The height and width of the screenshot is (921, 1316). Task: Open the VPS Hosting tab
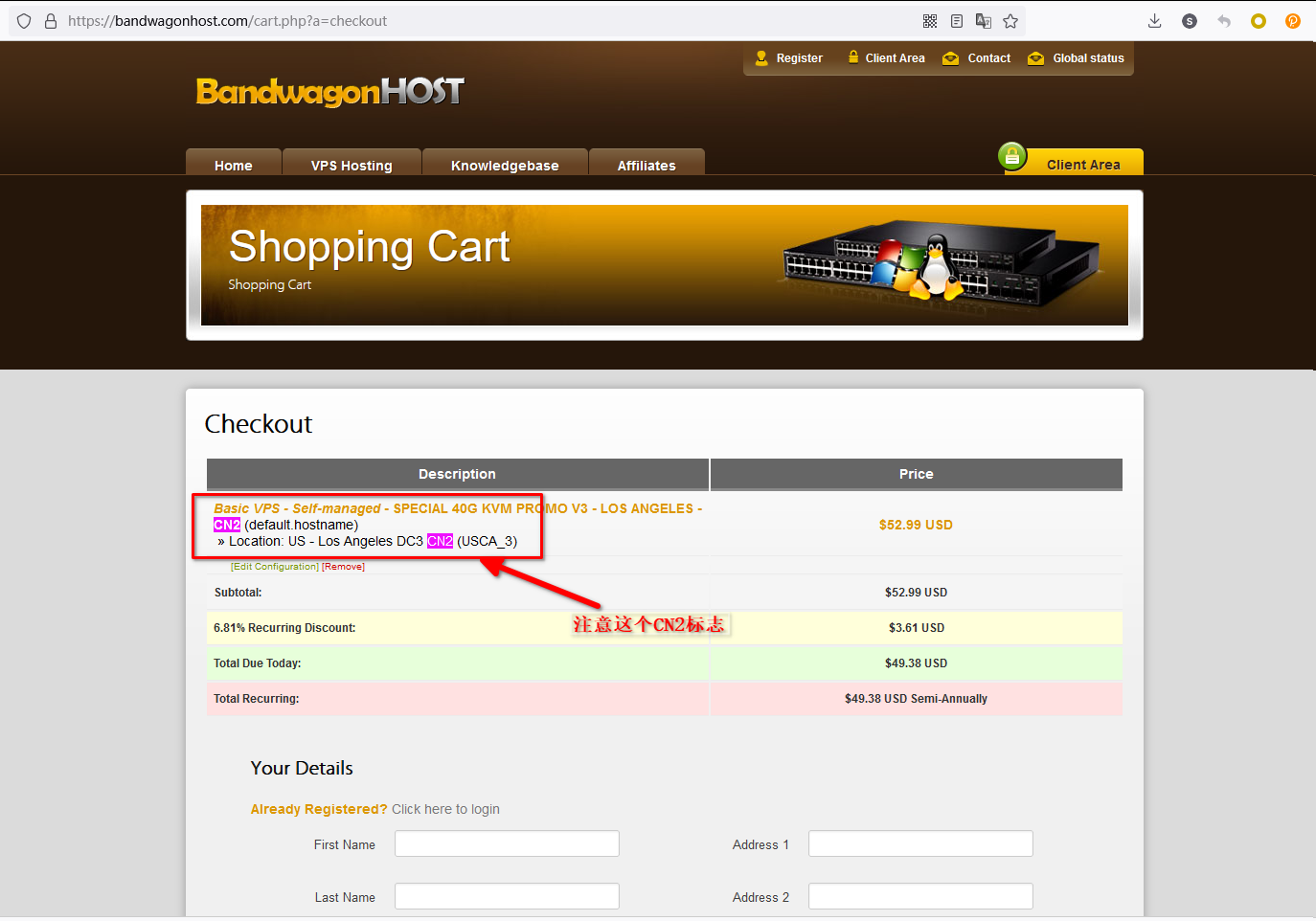coord(352,166)
